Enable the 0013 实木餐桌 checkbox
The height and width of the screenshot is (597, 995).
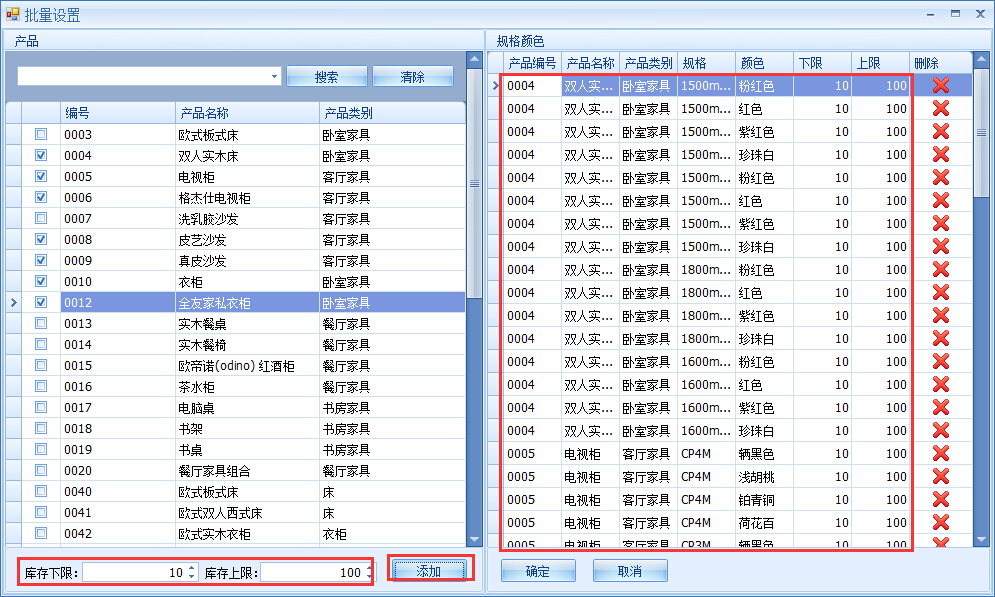point(39,323)
